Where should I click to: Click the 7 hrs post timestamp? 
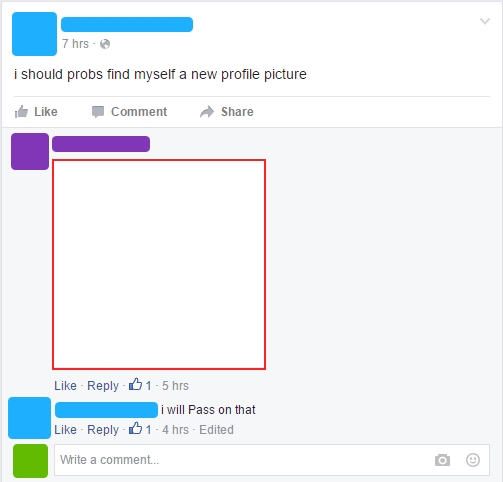click(x=75, y=44)
